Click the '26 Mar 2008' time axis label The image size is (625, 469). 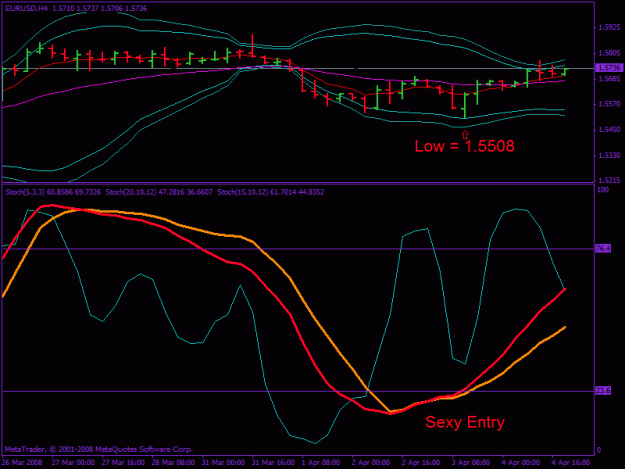click(22, 463)
